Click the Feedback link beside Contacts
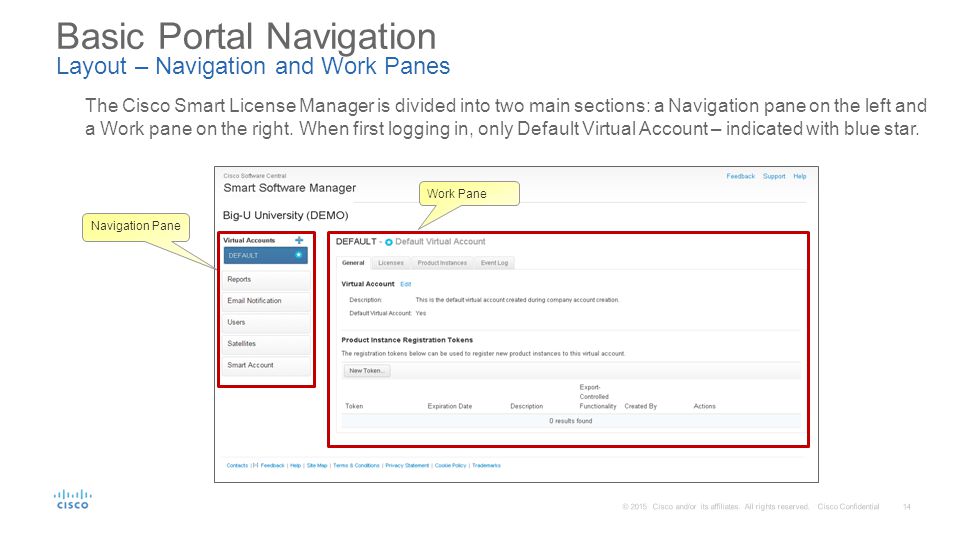The image size is (960, 540). [272, 465]
